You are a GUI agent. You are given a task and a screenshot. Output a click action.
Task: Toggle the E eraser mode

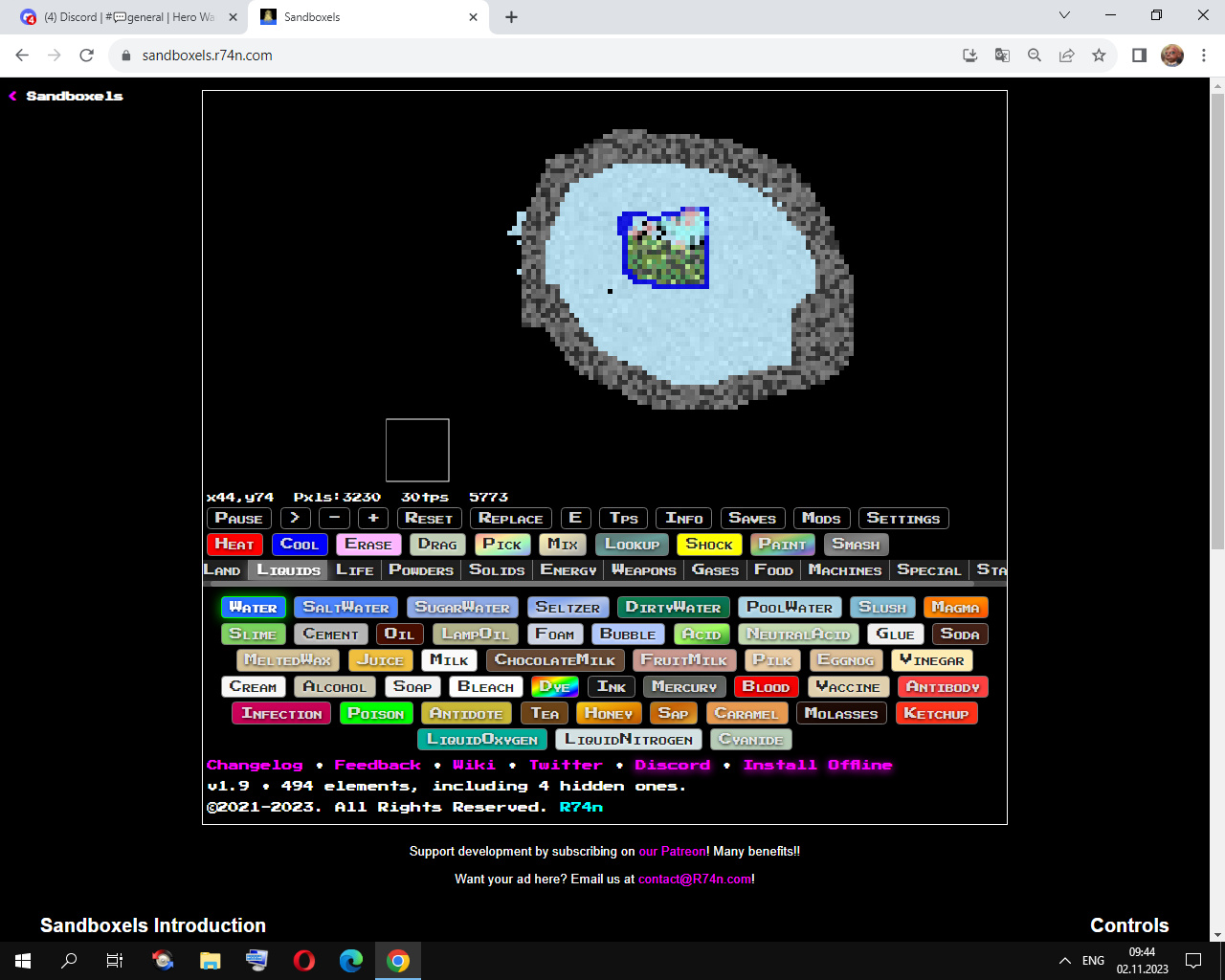(574, 518)
